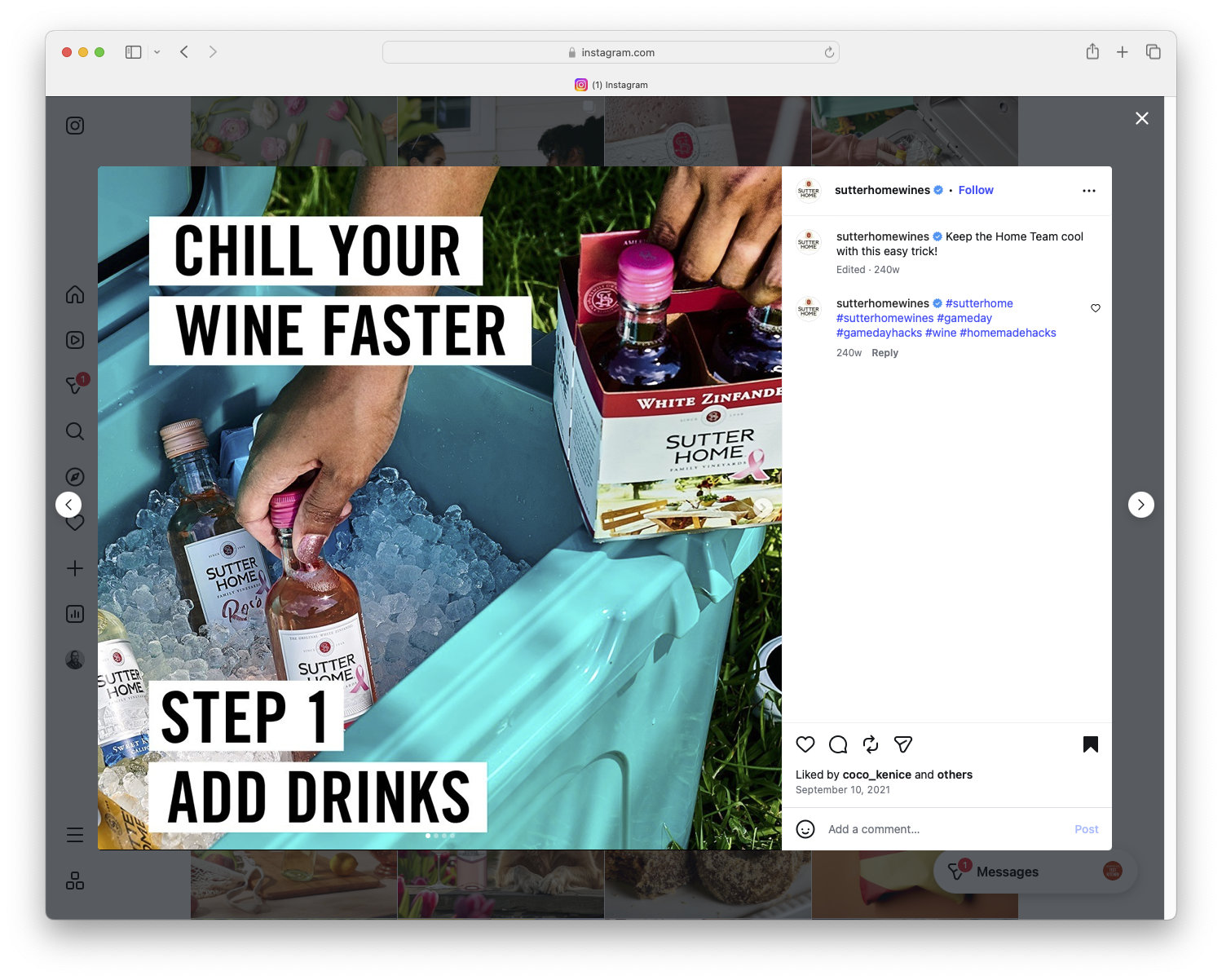The width and height of the screenshot is (1222, 980).
Task: Follow the sutterhomewines account
Action: point(975,190)
